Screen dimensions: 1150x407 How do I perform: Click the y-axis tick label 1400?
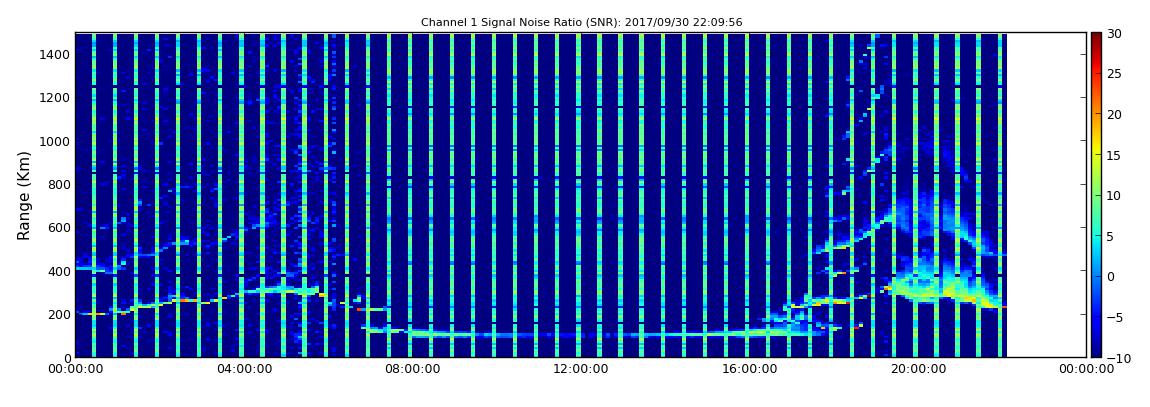56,54
